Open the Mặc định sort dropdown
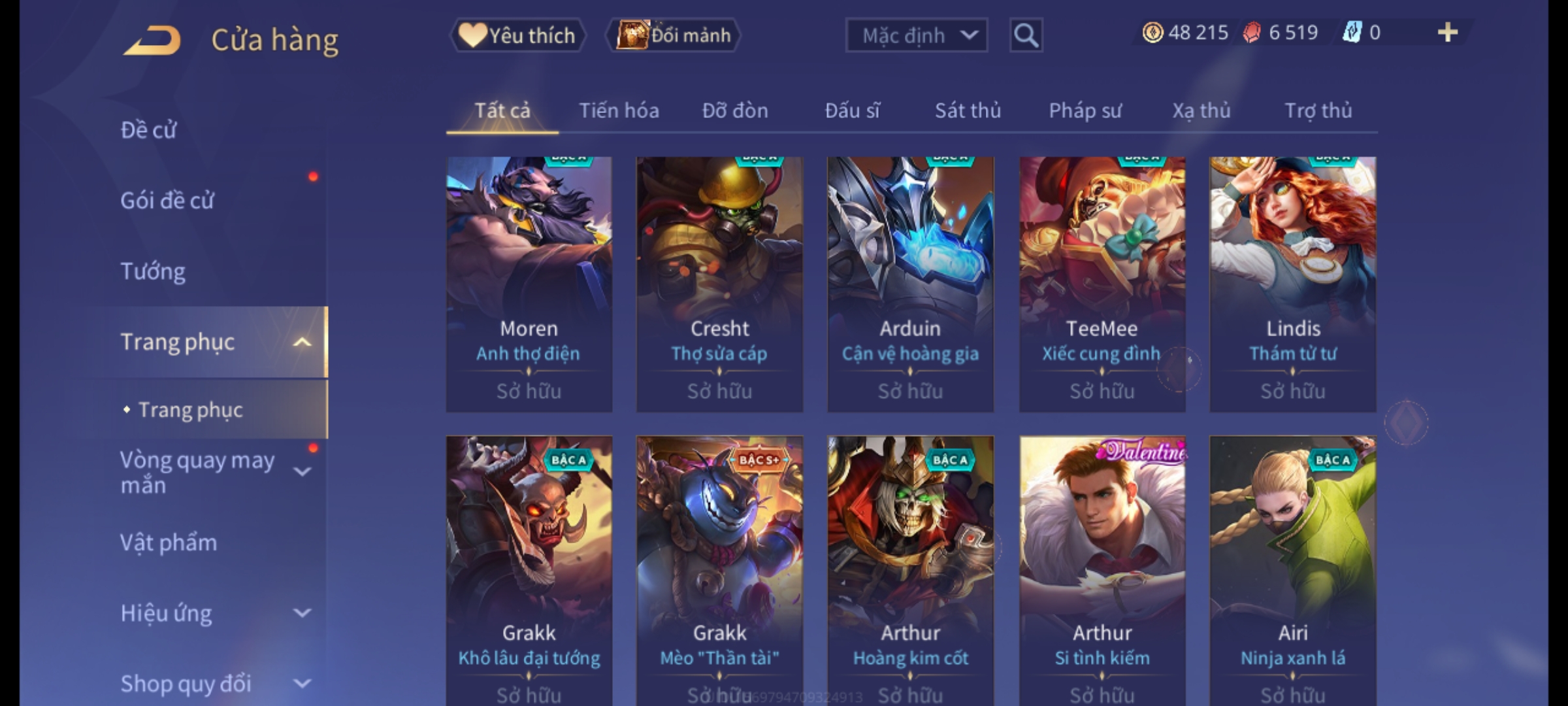 [916, 35]
